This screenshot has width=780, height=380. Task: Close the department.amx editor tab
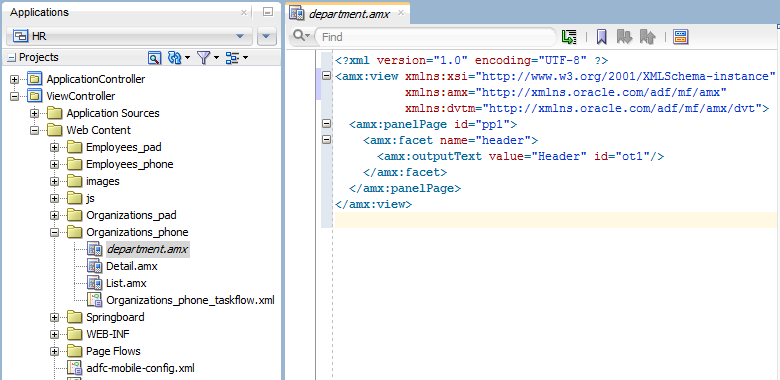401,12
